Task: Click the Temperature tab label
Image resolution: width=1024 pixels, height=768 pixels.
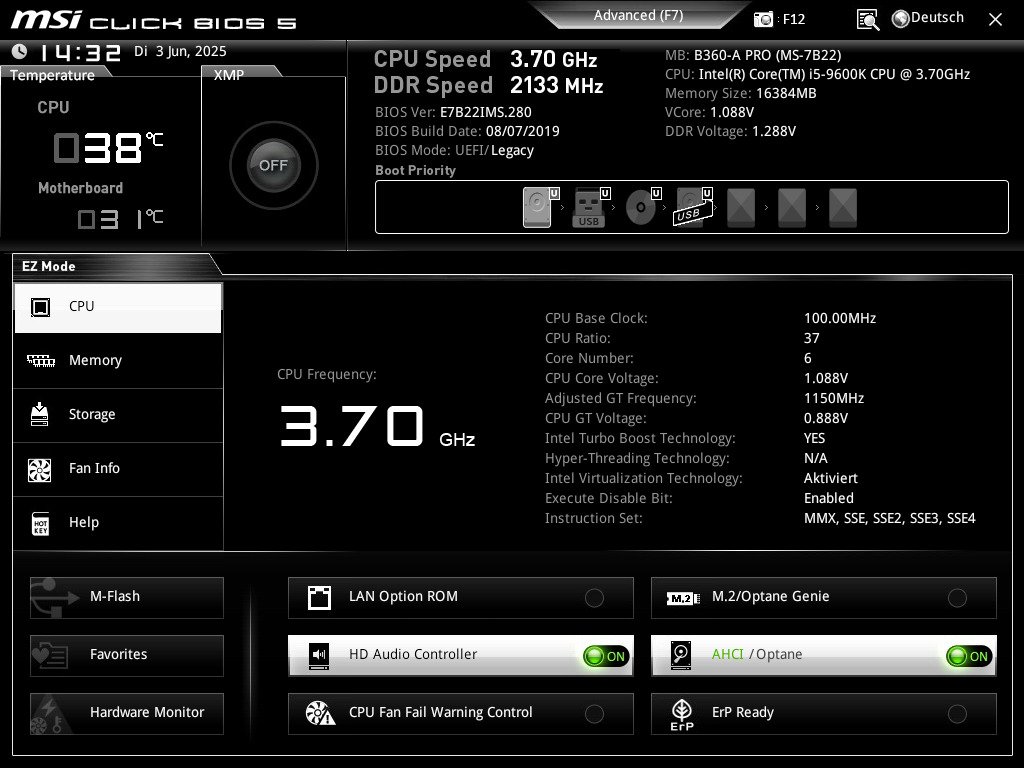Action: (52, 75)
